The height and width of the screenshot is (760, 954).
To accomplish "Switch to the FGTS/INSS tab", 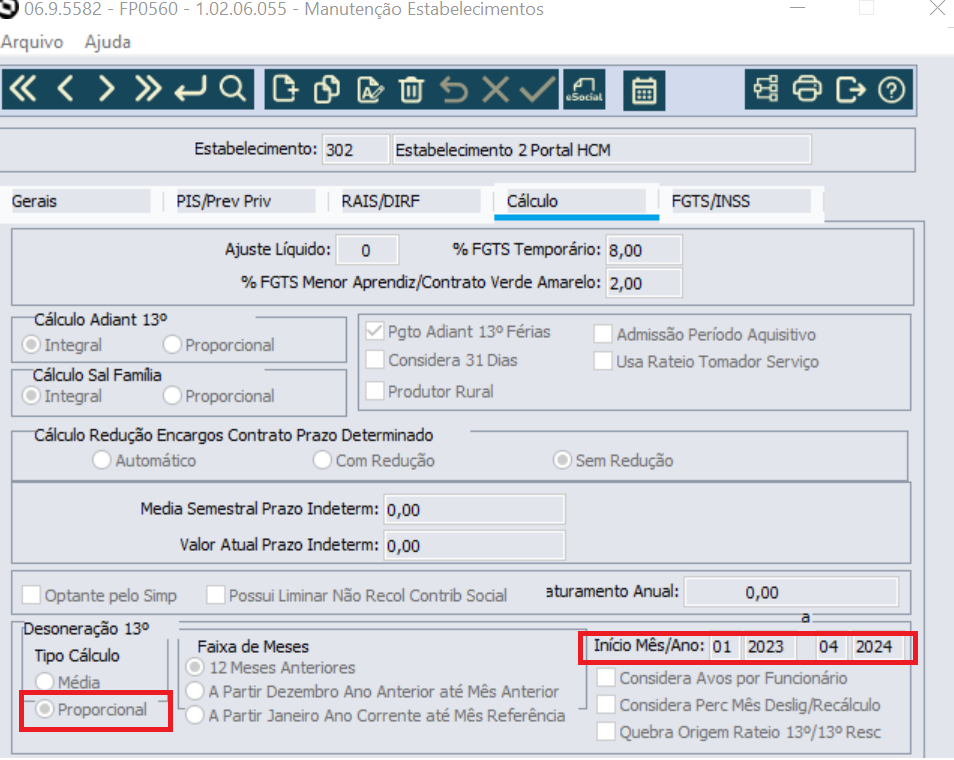I will (x=710, y=201).
